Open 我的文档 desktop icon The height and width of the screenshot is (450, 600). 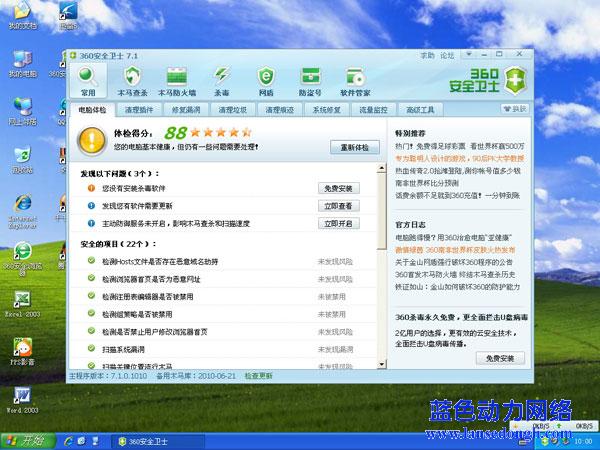(23, 15)
